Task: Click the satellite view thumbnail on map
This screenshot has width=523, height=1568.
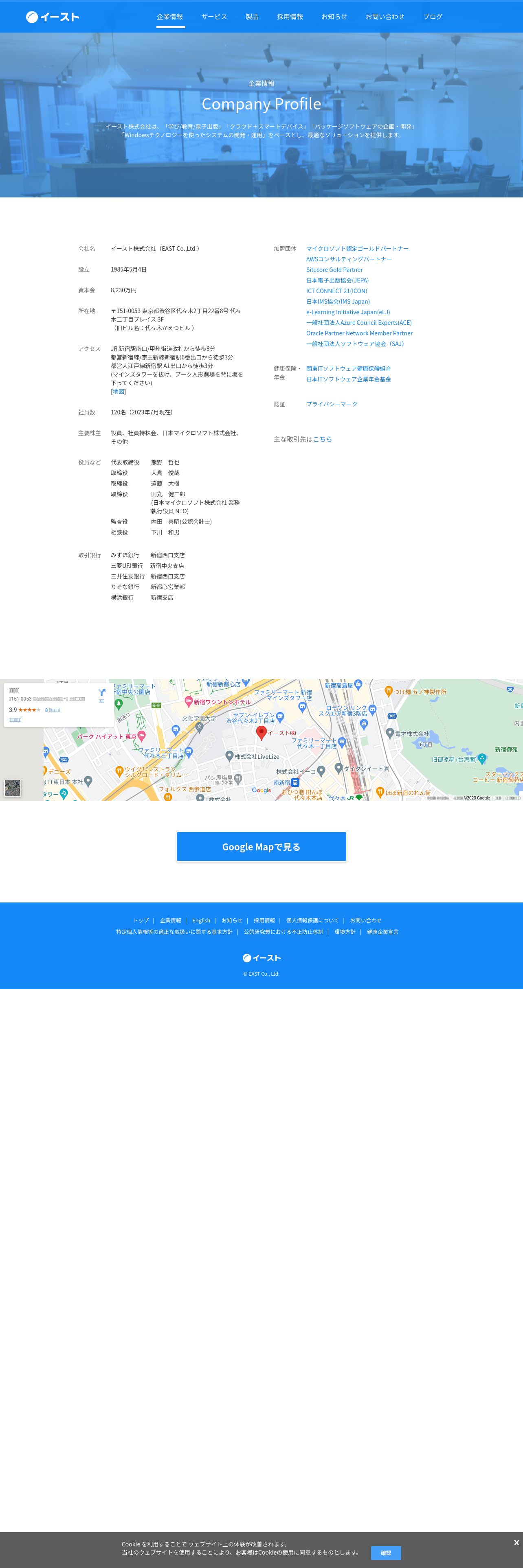Action: pyautogui.click(x=13, y=788)
